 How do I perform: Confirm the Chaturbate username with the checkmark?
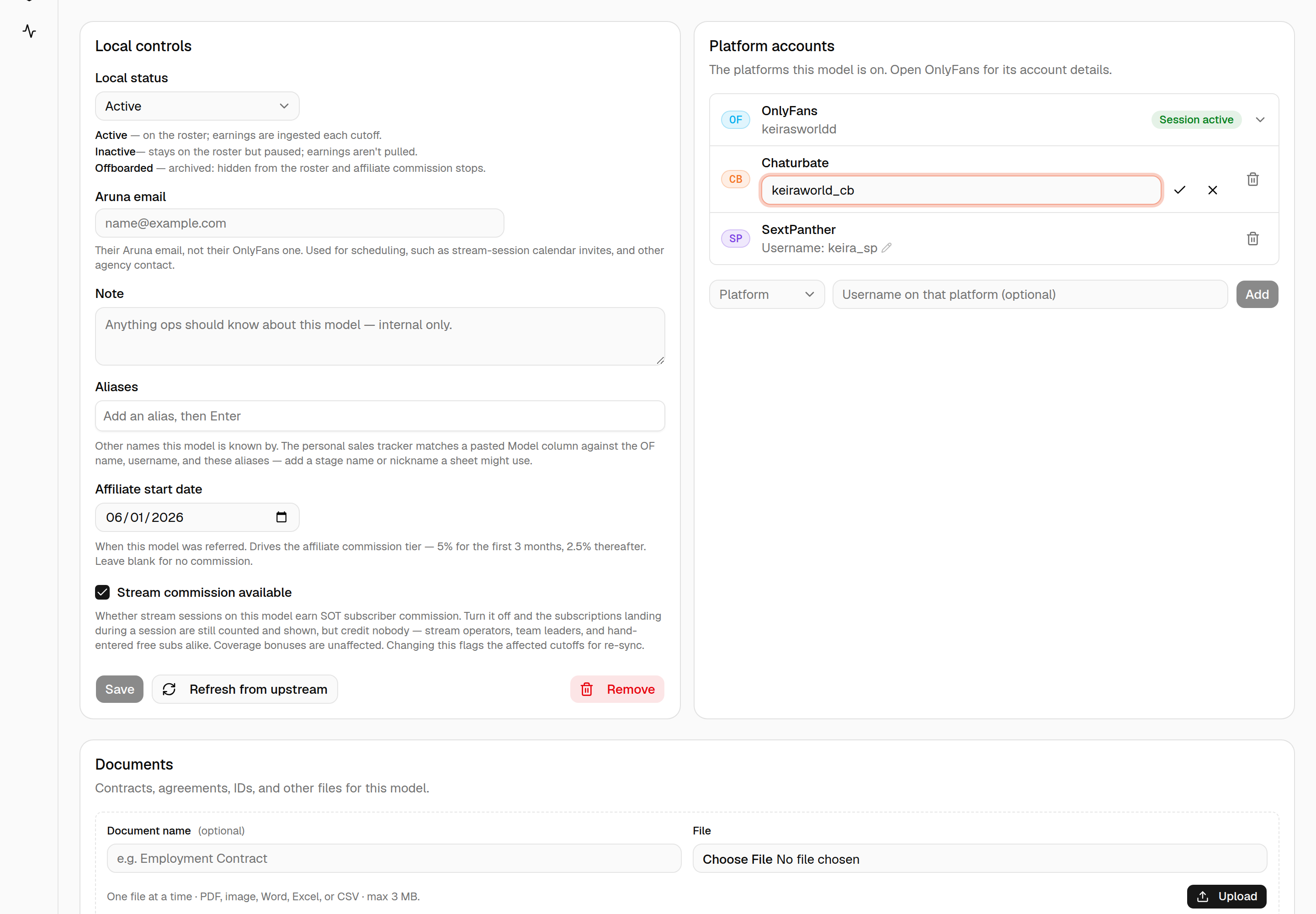pyautogui.click(x=1180, y=190)
